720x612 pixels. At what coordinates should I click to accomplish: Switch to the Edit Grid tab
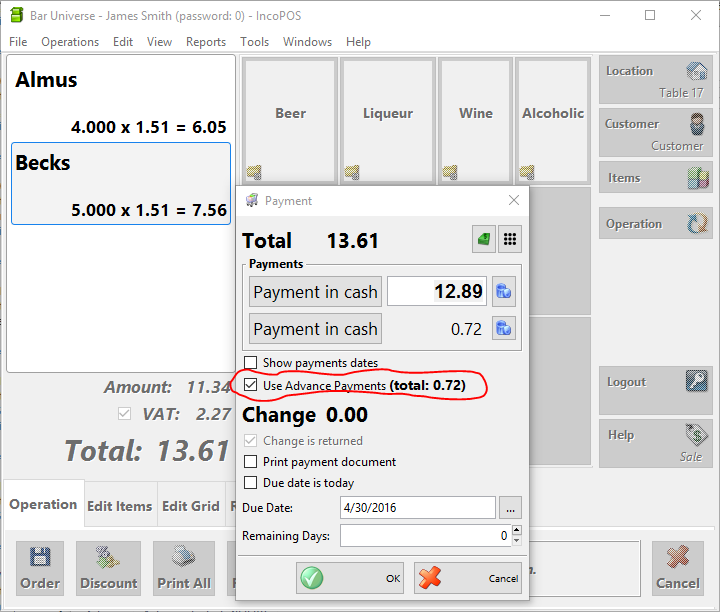191,506
